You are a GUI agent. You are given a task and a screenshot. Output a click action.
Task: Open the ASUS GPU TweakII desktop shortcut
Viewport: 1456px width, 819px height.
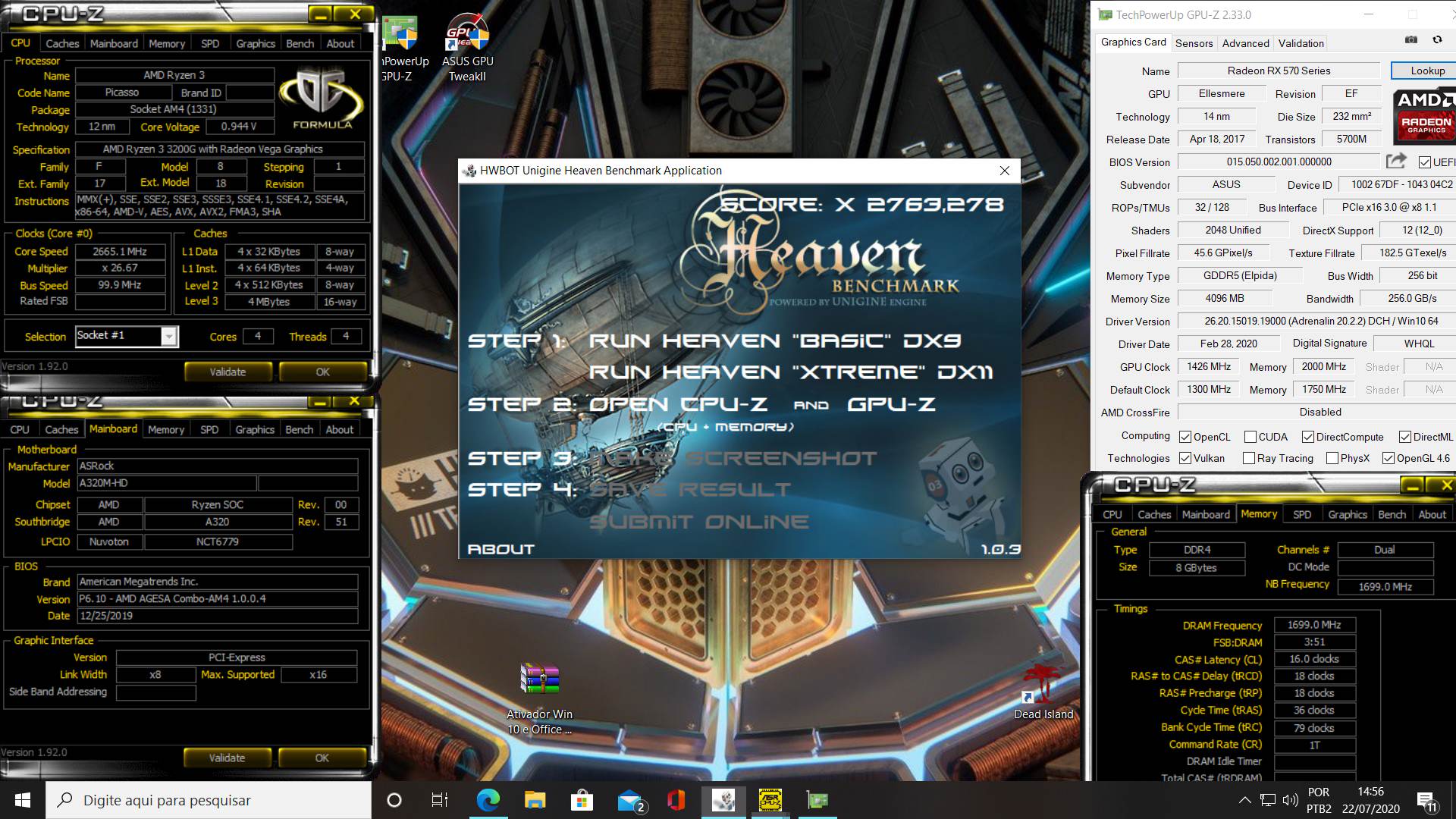pyautogui.click(x=467, y=47)
